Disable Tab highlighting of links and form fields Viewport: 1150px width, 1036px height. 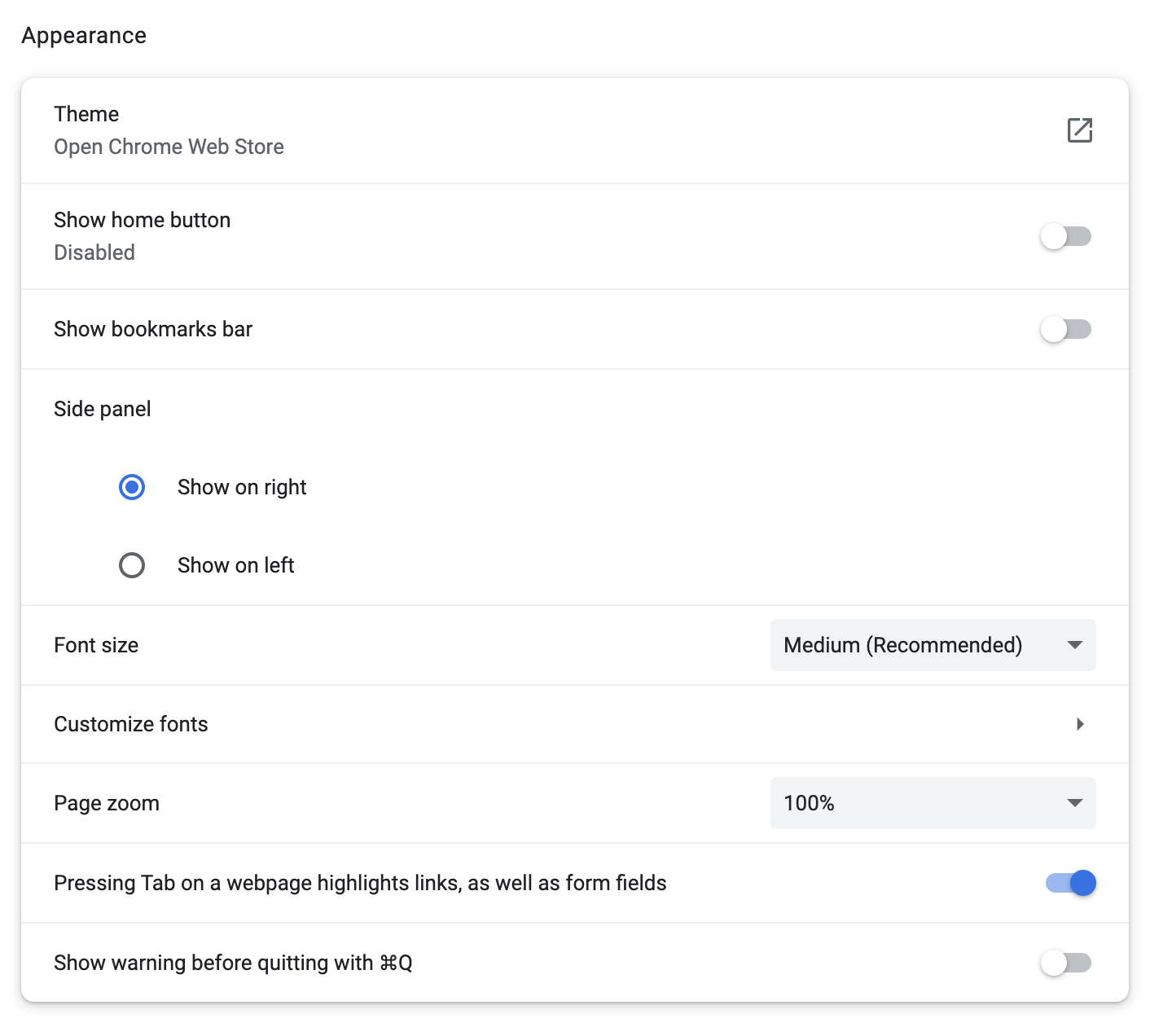pyautogui.click(x=1069, y=883)
